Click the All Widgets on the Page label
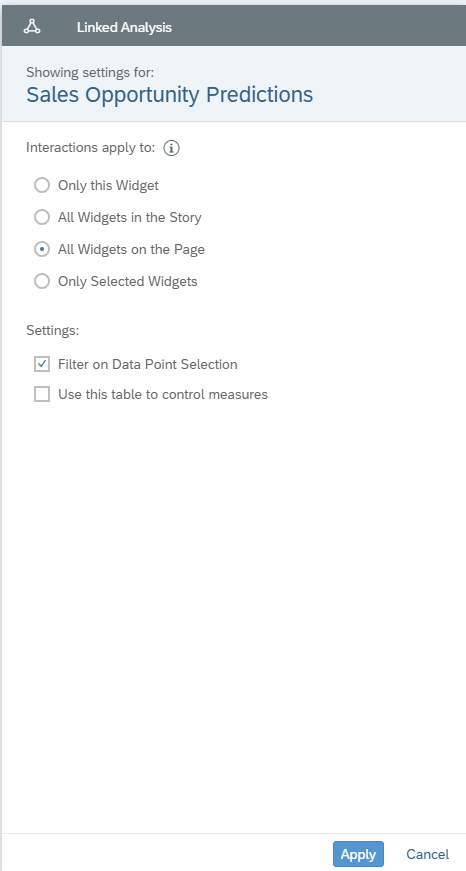The image size is (466, 871). (x=131, y=249)
